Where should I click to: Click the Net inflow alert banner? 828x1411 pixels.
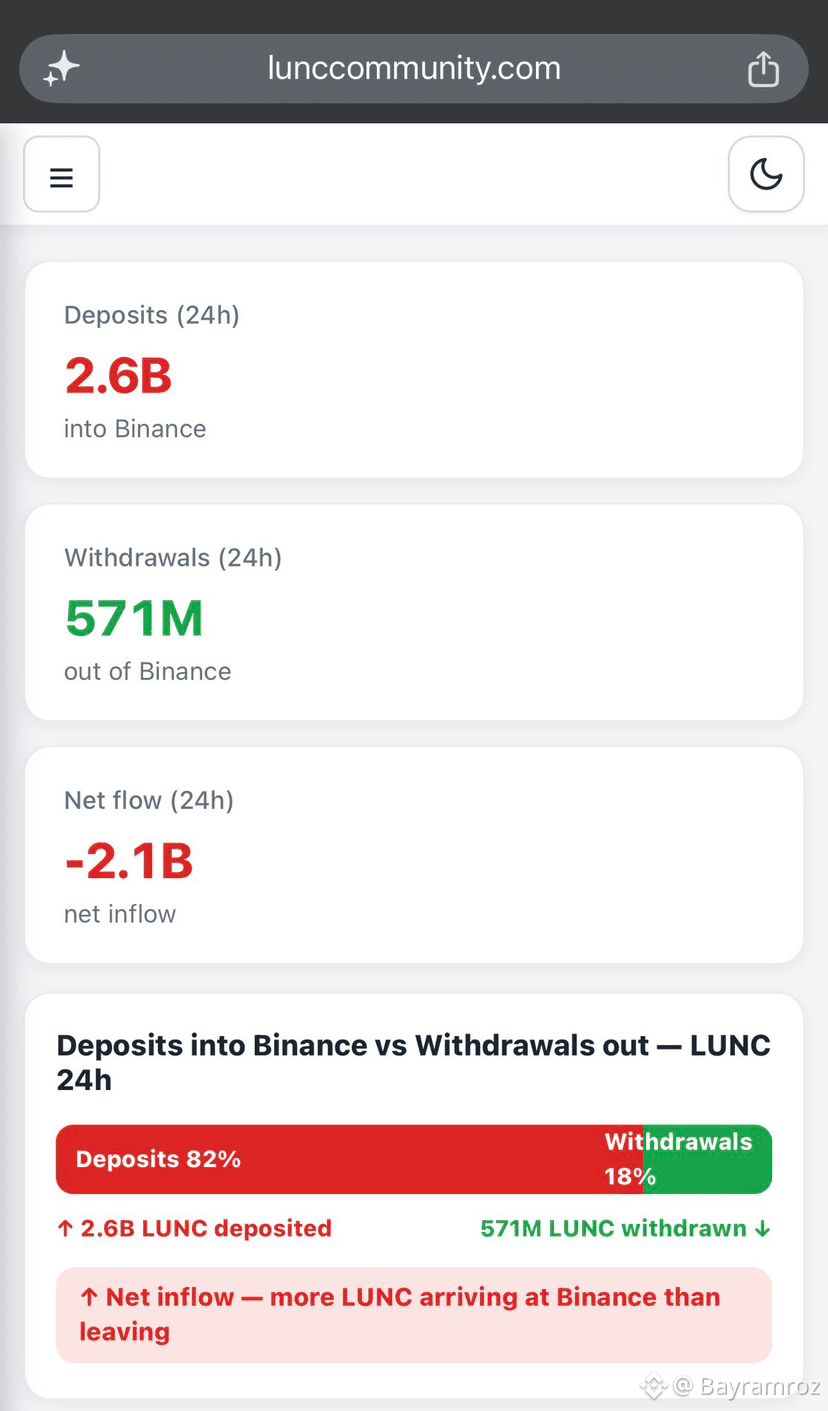pos(414,1315)
